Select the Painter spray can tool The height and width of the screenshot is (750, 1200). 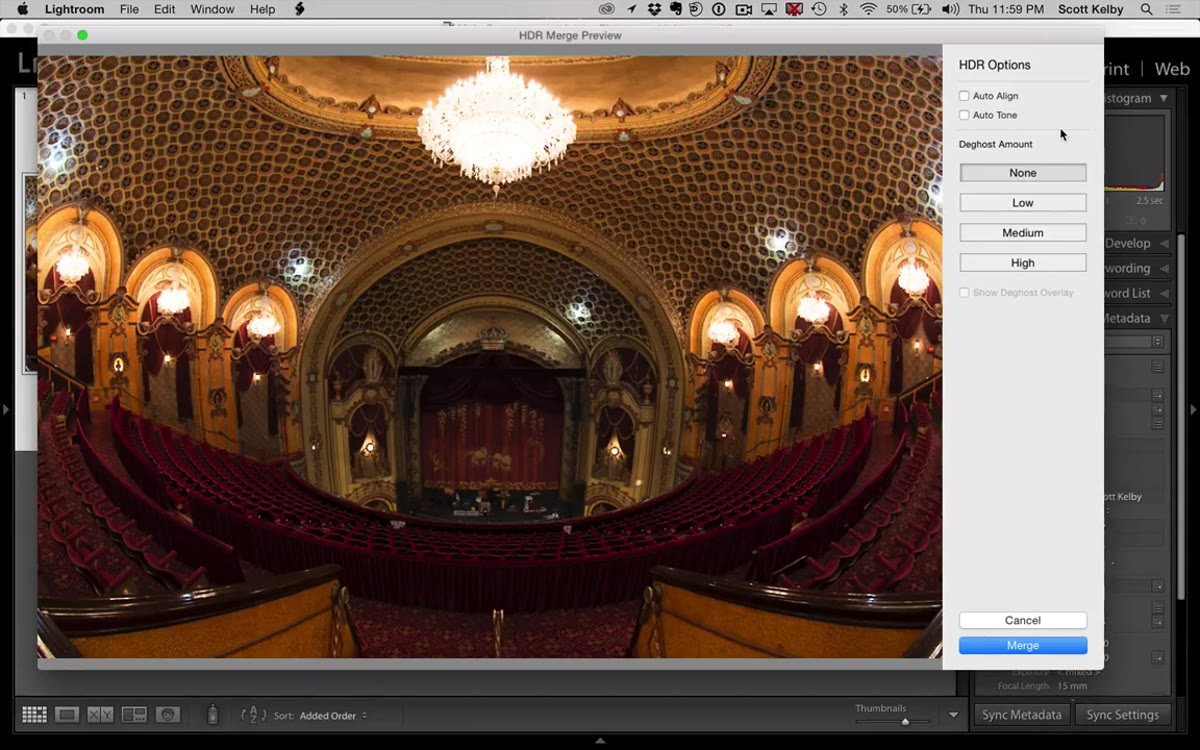click(x=212, y=715)
